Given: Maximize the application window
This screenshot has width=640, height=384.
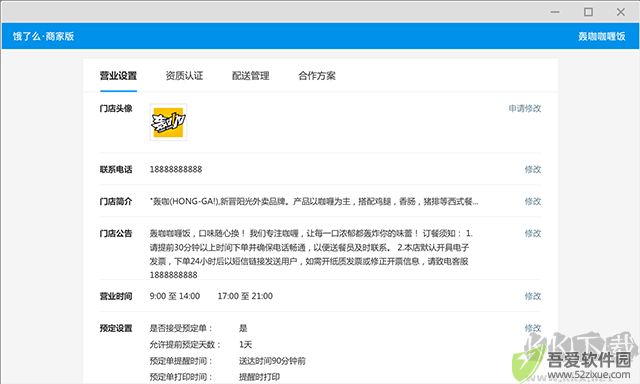Looking at the screenshot, I should tap(588, 12).
